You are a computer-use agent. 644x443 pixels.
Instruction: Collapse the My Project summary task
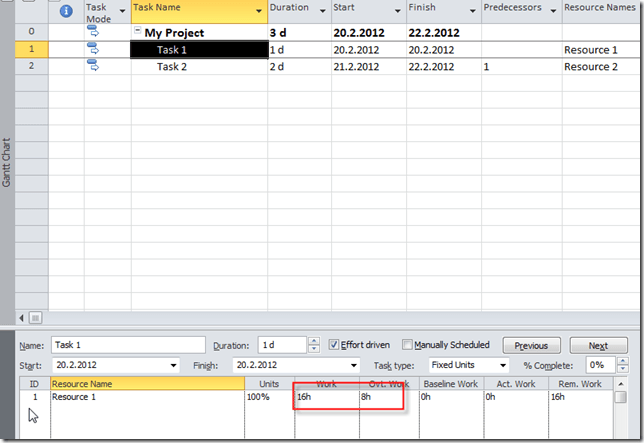[138, 32]
